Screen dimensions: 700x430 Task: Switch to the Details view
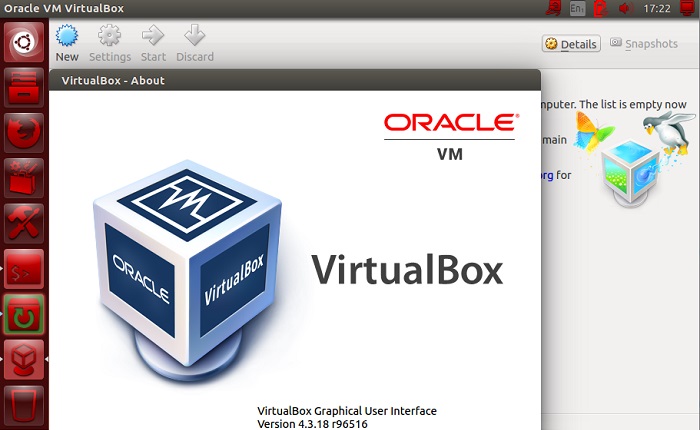571,44
